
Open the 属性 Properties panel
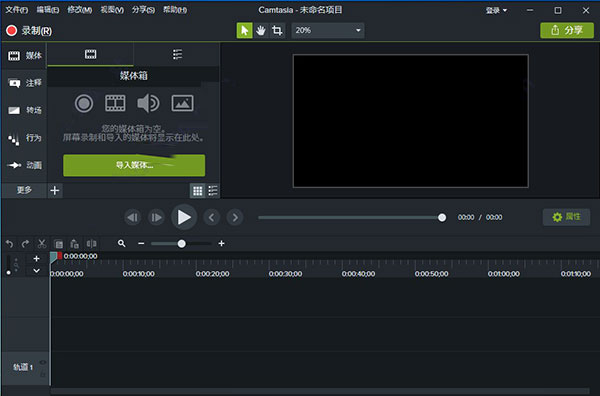566,217
